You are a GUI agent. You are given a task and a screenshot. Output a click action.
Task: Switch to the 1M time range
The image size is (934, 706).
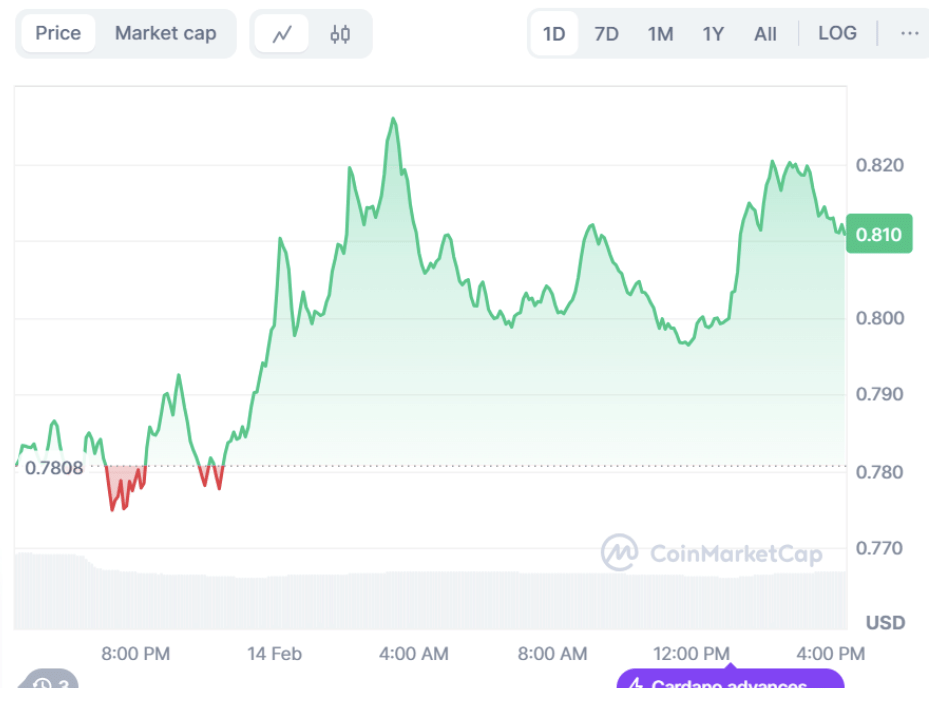660,34
